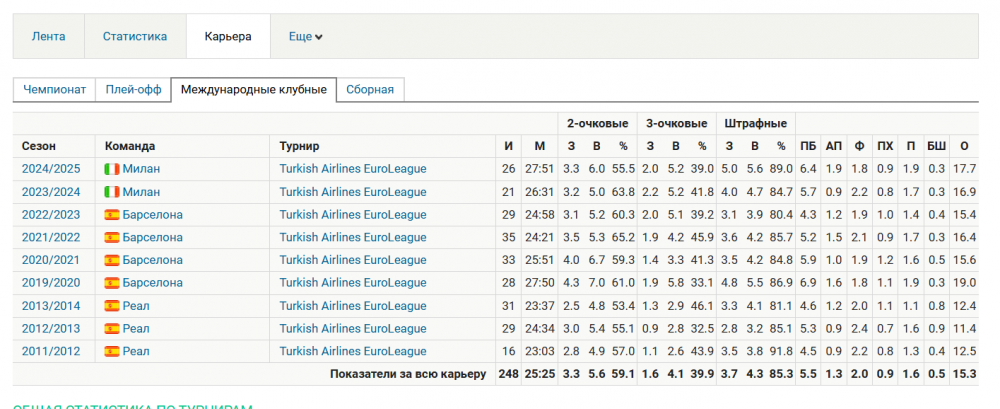Open the Статистика tab
Viewport: 1000px width, 409px height.
point(134,37)
